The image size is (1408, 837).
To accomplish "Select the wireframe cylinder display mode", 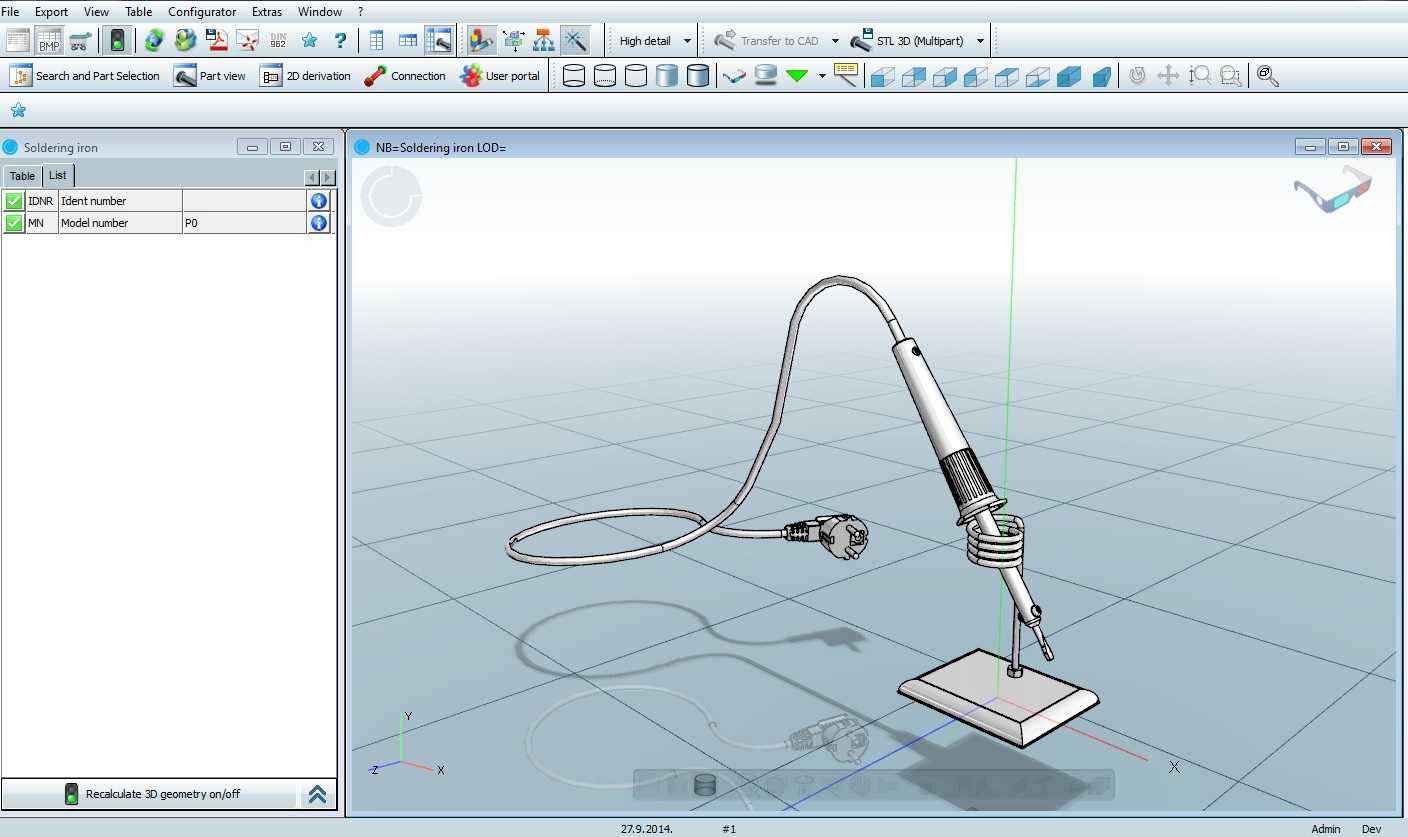I will [x=574, y=76].
